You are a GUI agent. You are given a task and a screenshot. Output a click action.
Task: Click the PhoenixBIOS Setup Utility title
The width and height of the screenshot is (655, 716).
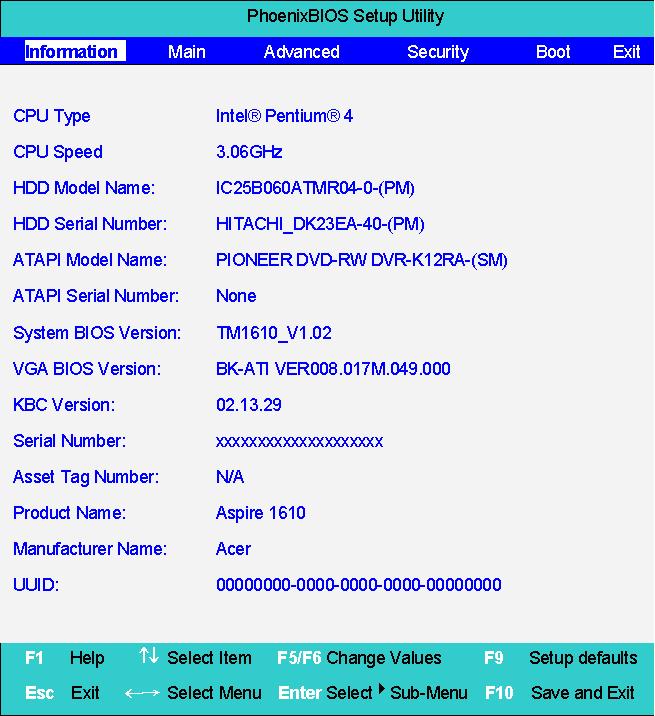pyautogui.click(x=345, y=17)
